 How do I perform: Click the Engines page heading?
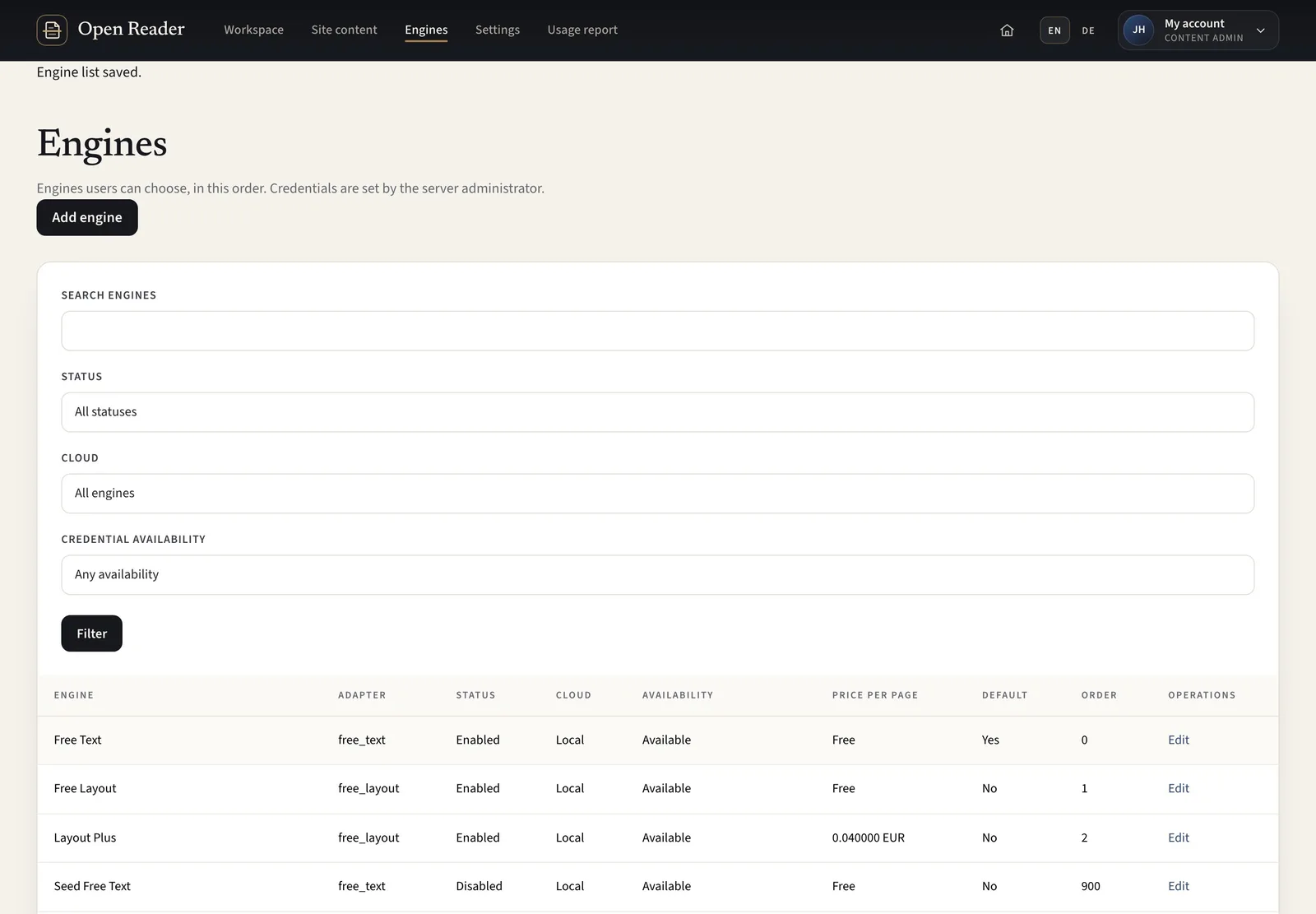click(102, 144)
